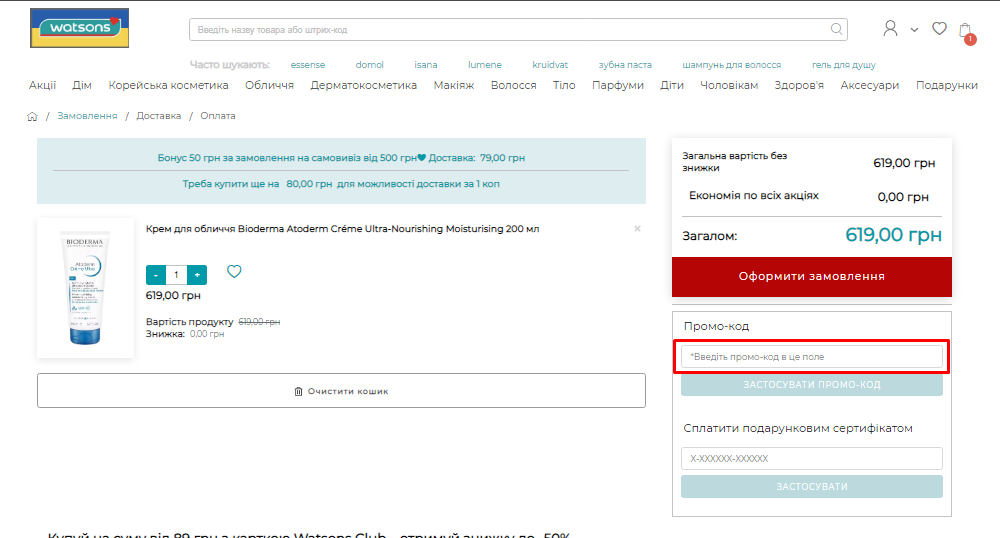Open the Парфуми menu

click(x=617, y=85)
